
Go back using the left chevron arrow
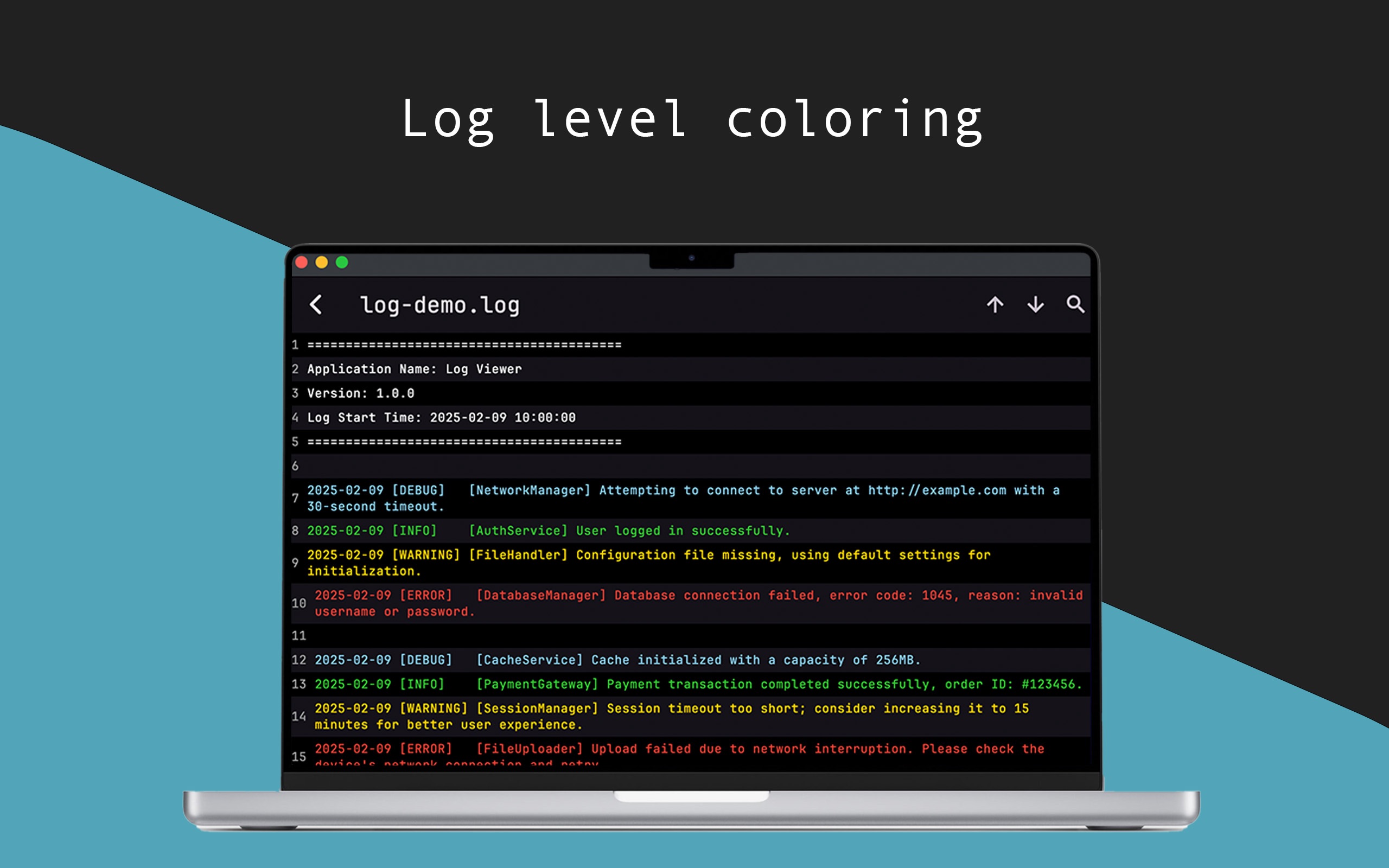(316, 305)
